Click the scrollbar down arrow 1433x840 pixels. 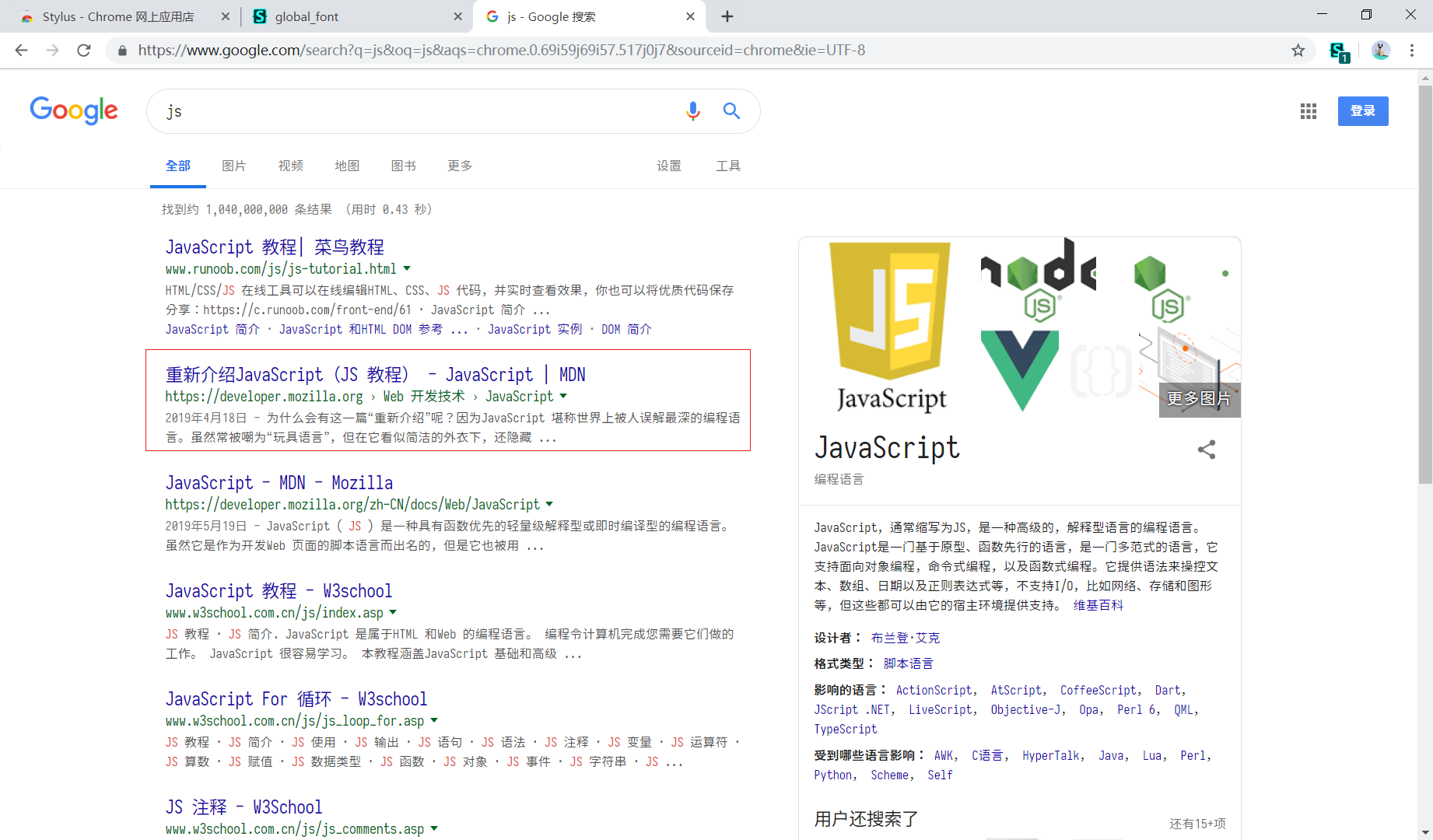[1425, 833]
